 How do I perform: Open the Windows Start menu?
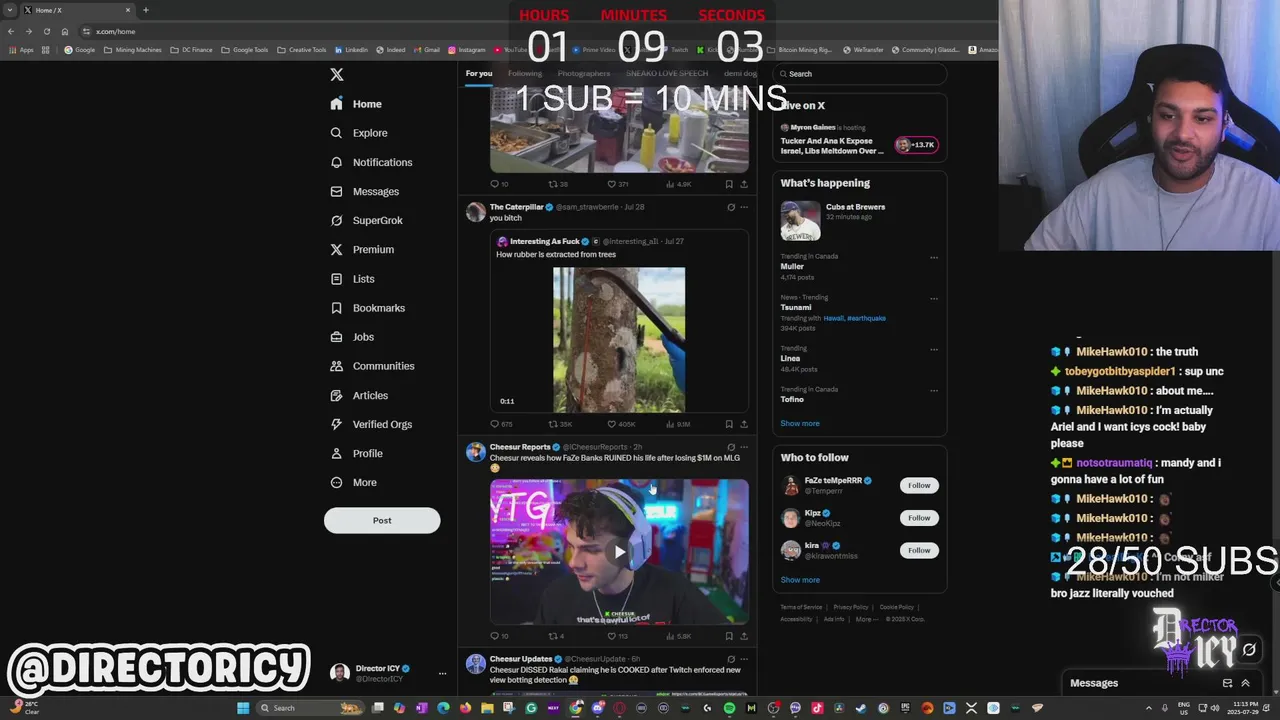click(x=243, y=708)
